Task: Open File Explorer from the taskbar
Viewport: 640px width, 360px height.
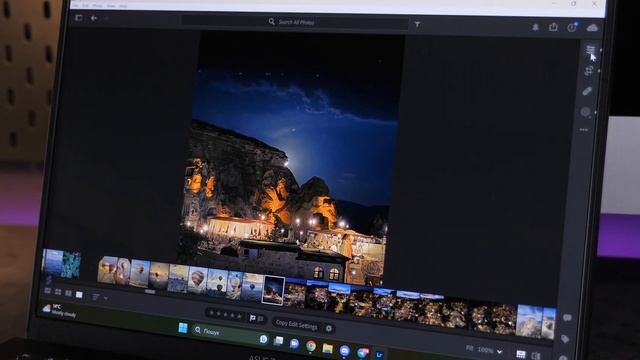Action: pos(327,348)
